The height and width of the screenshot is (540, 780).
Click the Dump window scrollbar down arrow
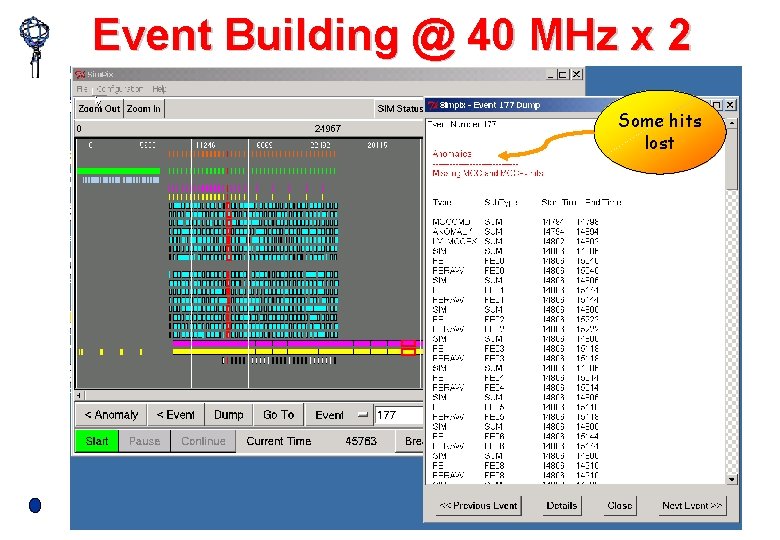[x=732, y=479]
